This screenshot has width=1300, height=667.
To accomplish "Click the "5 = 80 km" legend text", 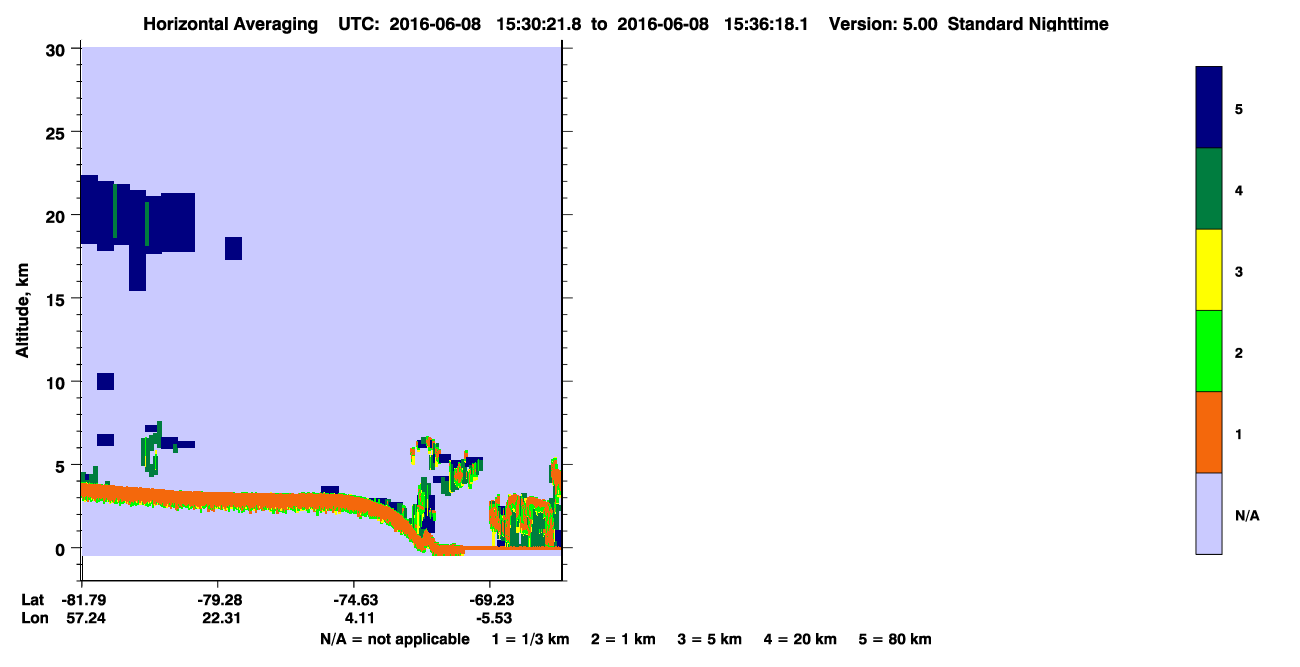I will click(894, 639).
